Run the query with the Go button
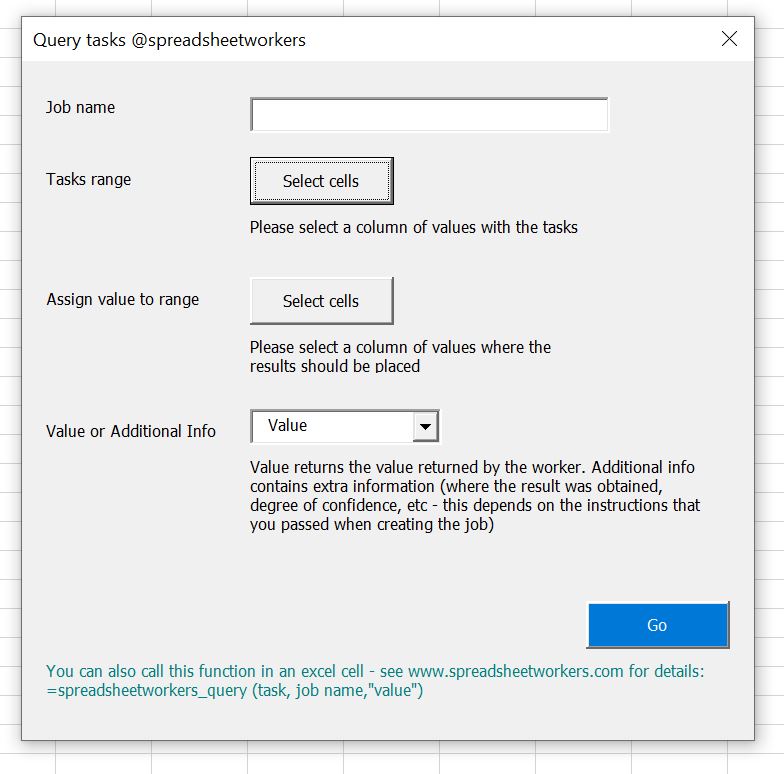The width and height of the screenshot is (784, 774). tap(657, 625)
